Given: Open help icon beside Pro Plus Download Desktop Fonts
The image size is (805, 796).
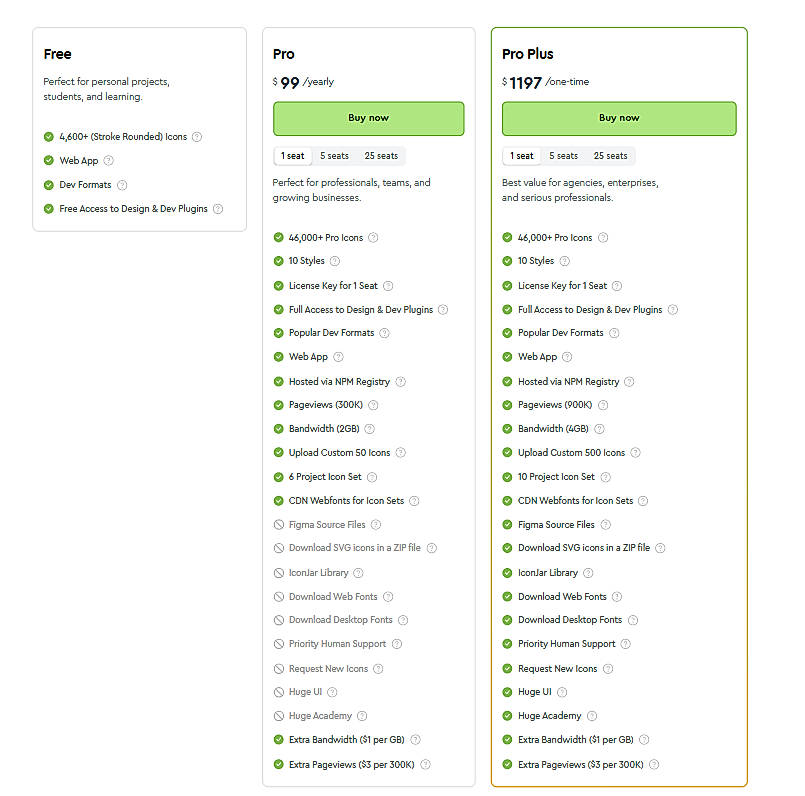Looking at the screenshot, I should [x=633, y=620].
